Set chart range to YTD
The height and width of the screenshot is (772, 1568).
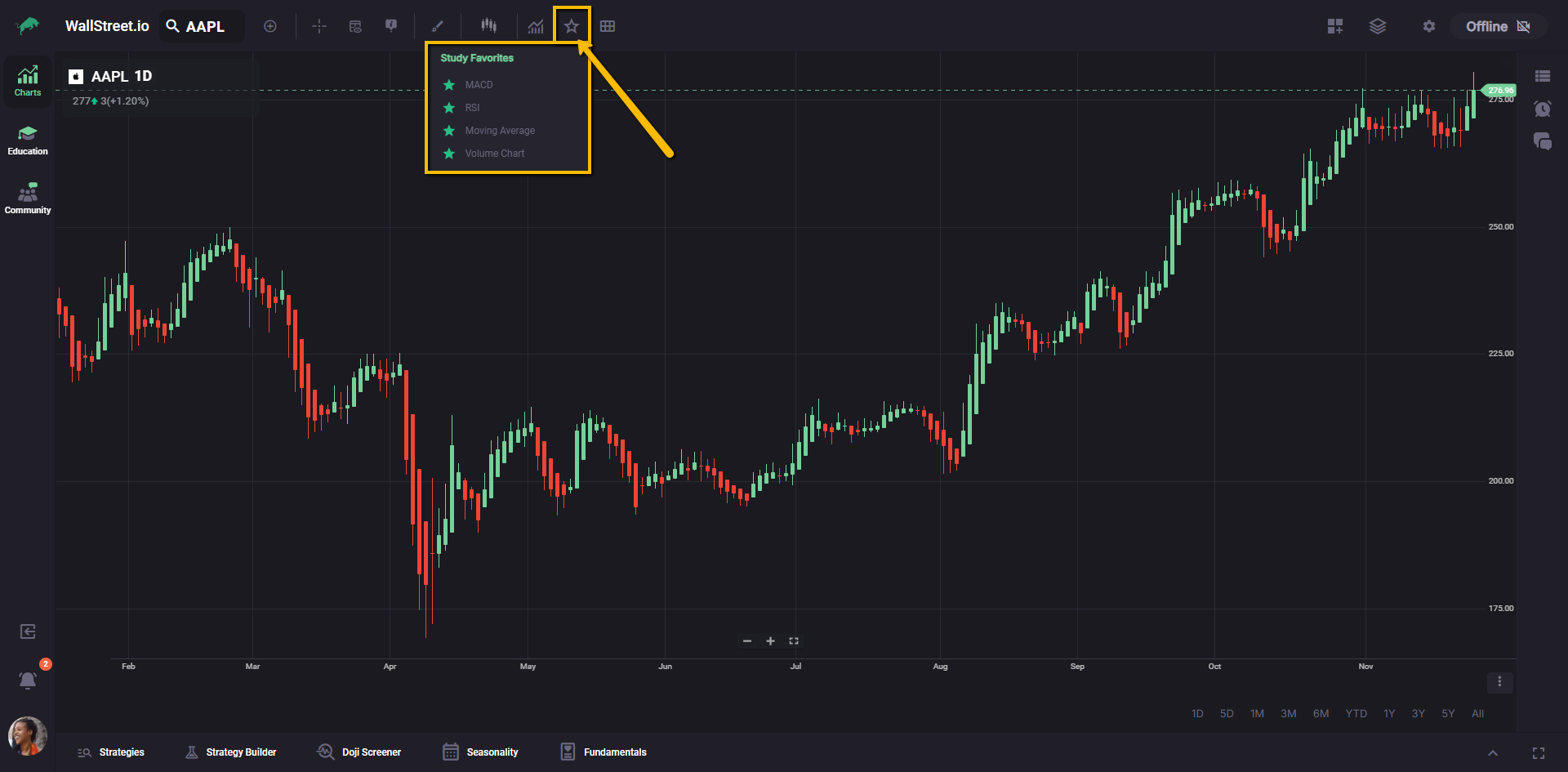point(1356,713)
